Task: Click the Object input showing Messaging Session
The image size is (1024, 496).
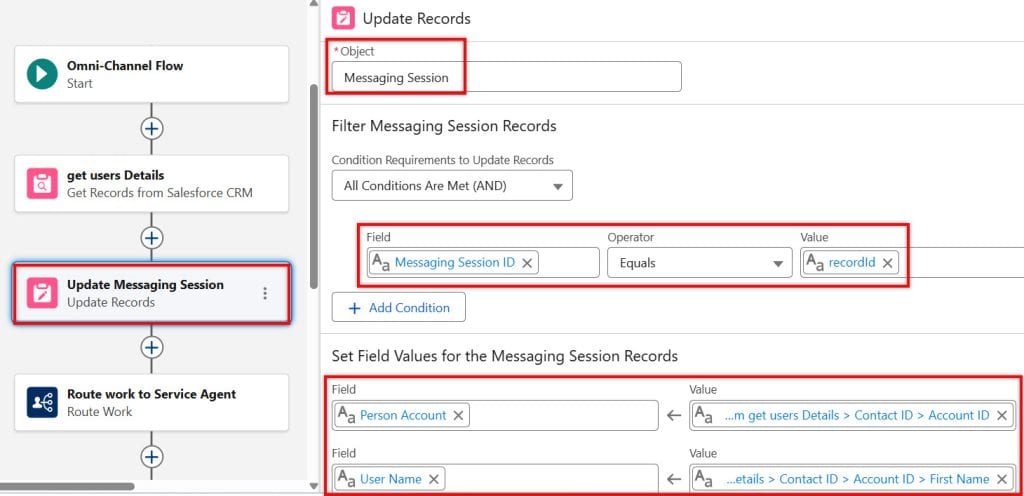Action: (506, 77)
